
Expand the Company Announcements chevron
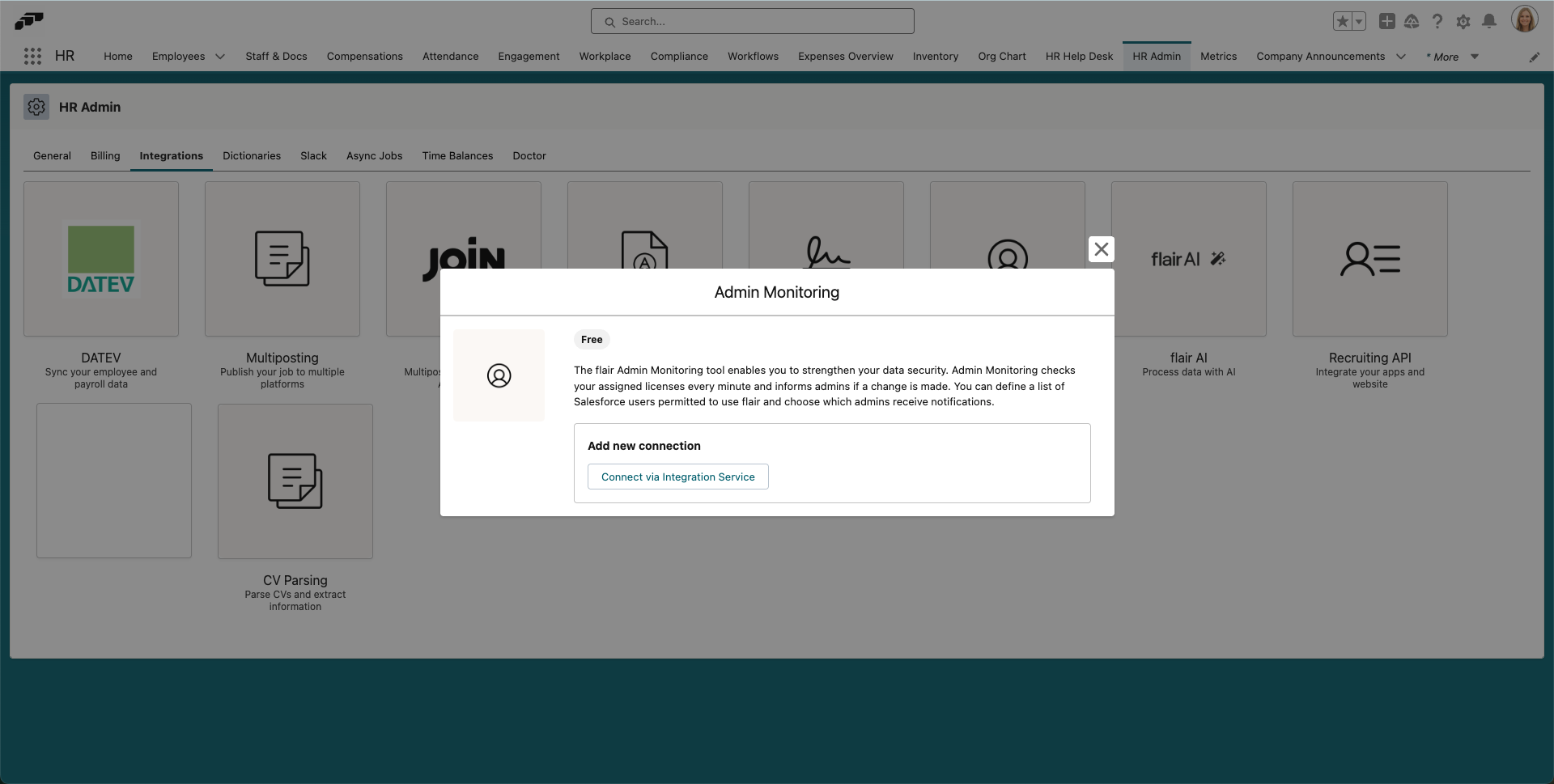[1401, 57]
